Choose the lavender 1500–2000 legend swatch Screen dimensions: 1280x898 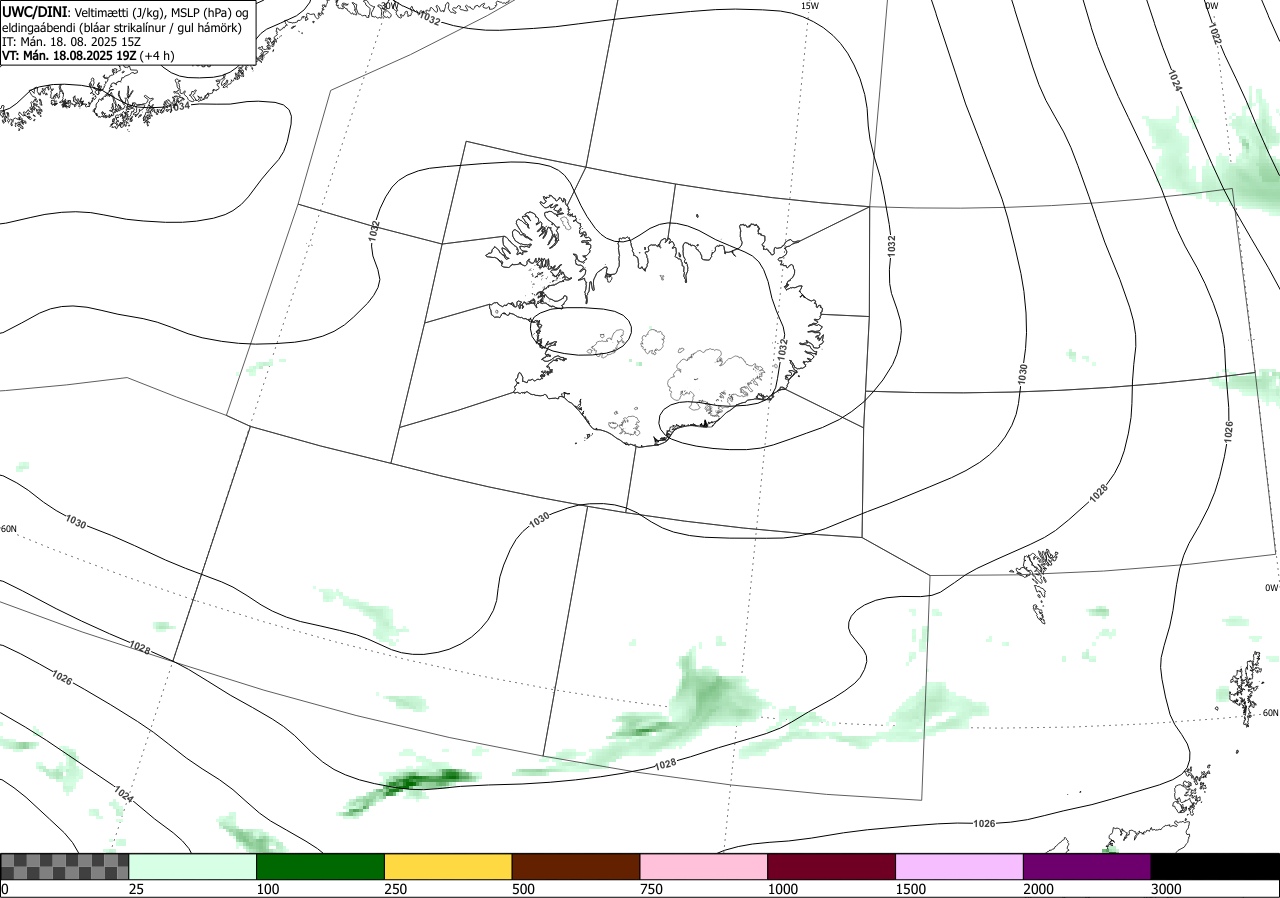tap(960, 866)
